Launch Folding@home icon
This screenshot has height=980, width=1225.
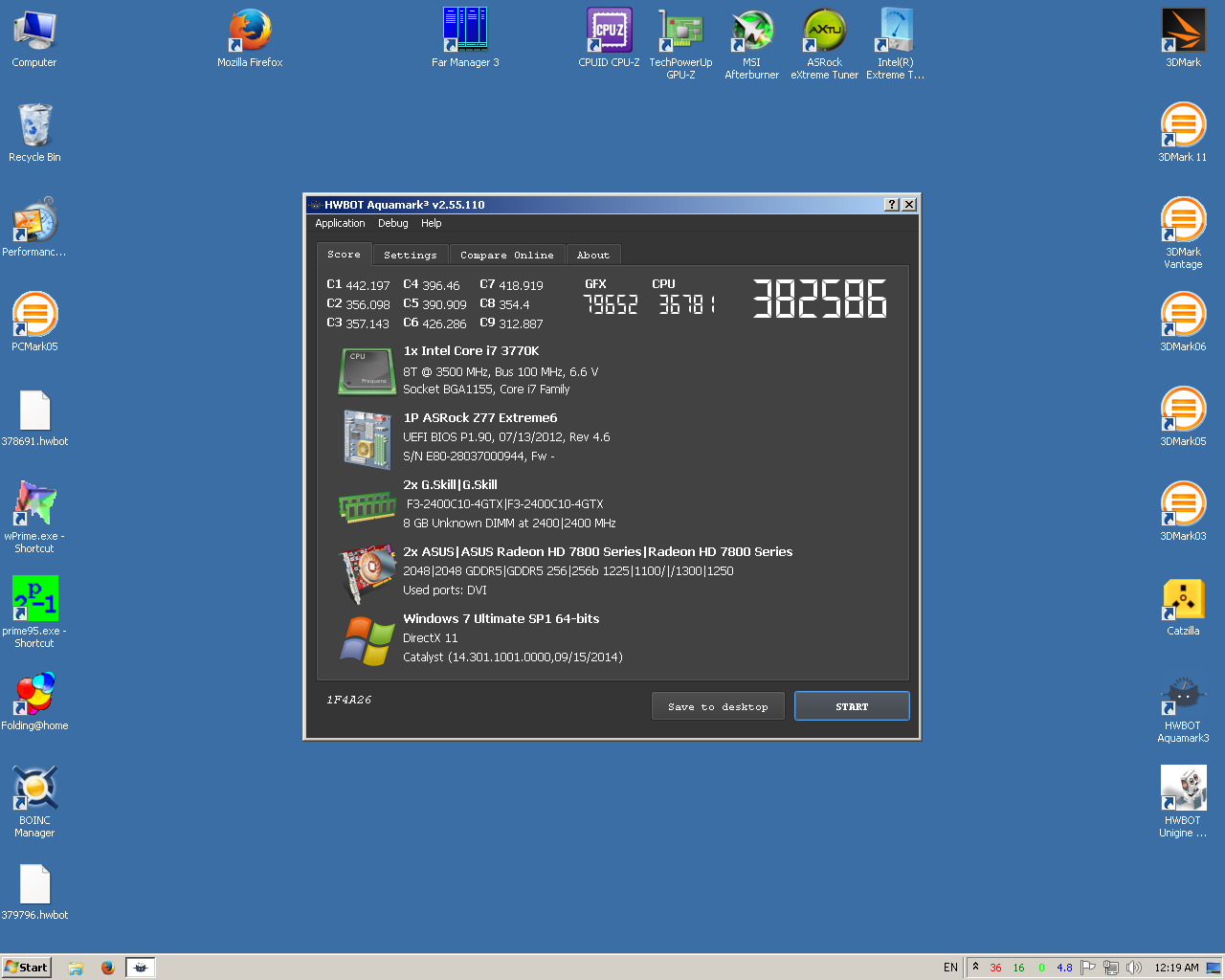[34, 701]
